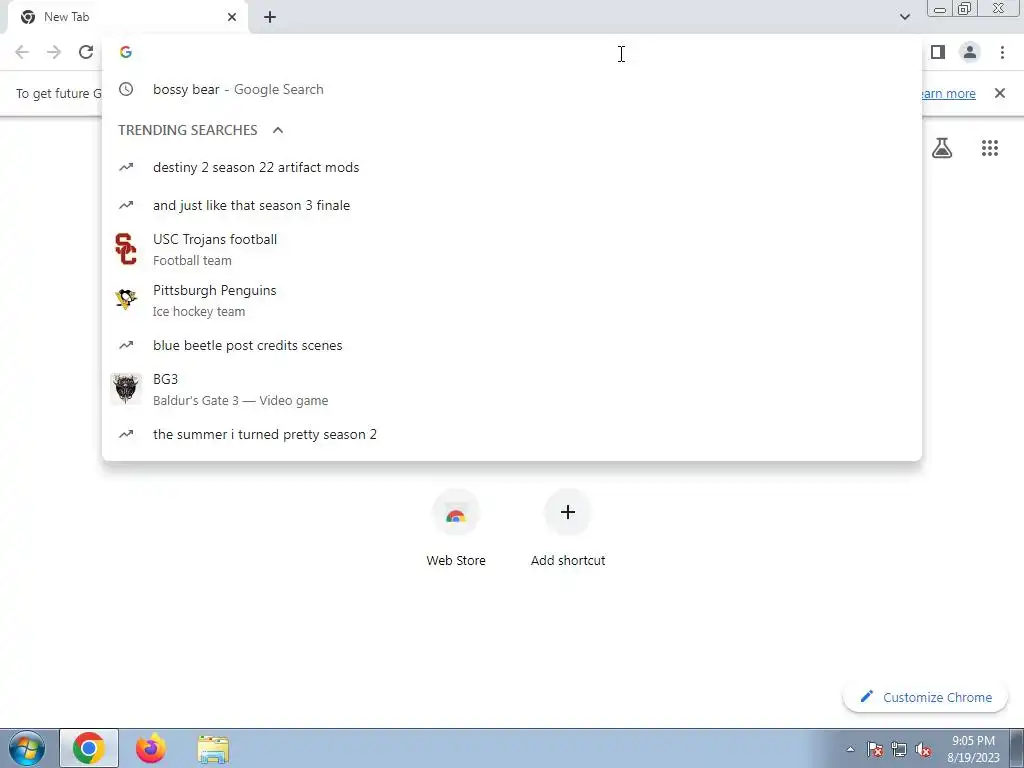This screenshot has height=768, width=1024.
Task: Click the Web Store shortcut icon
Action: tap(456, 513)
